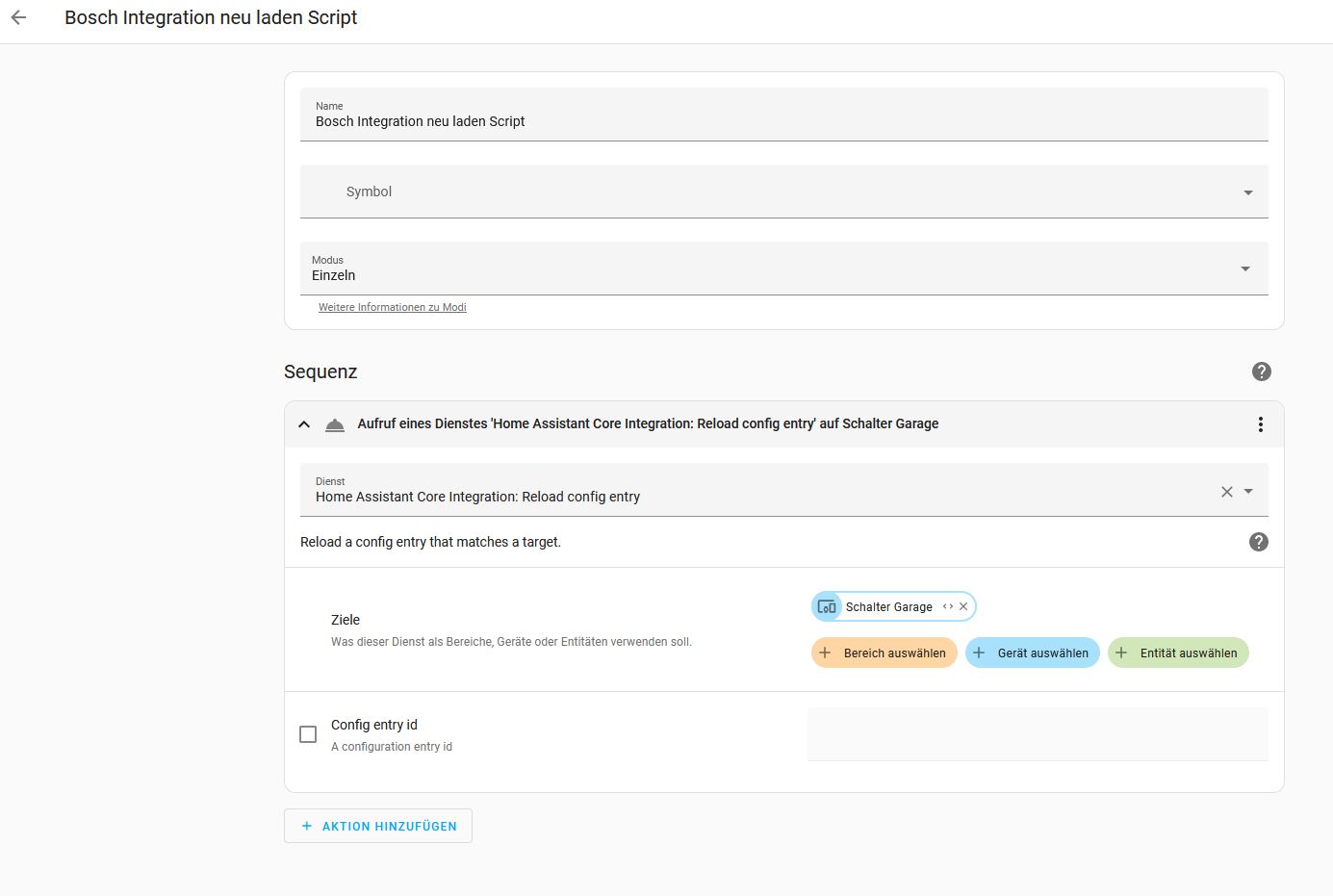Open the Modus dropdown set to Einzeln
This screenshot has width=1333, height=896.
[x=784, y=269]
